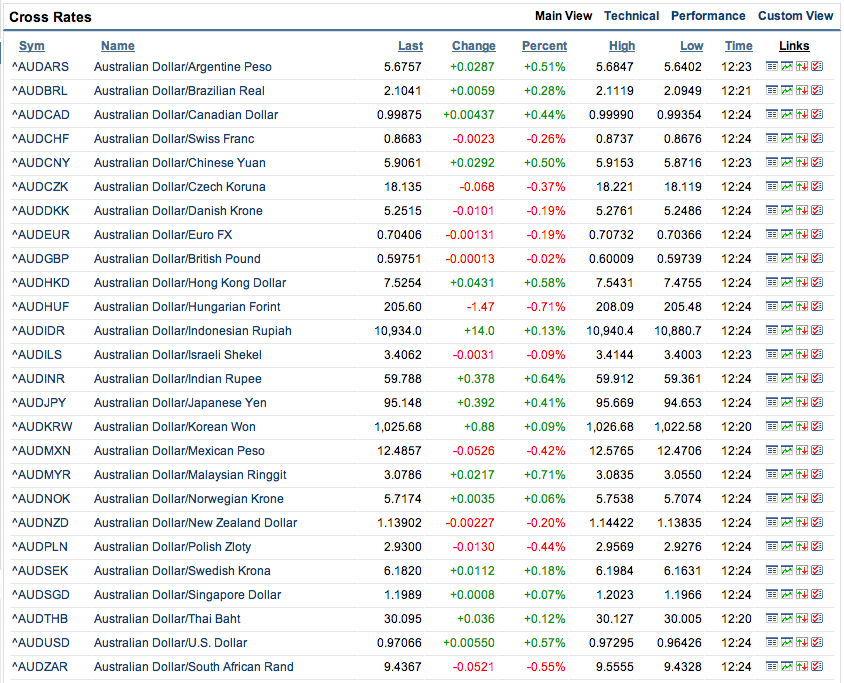The height and width of the screenshot is (683, 844).
Task: Select the Main View tab
Action: pos(563,16)
